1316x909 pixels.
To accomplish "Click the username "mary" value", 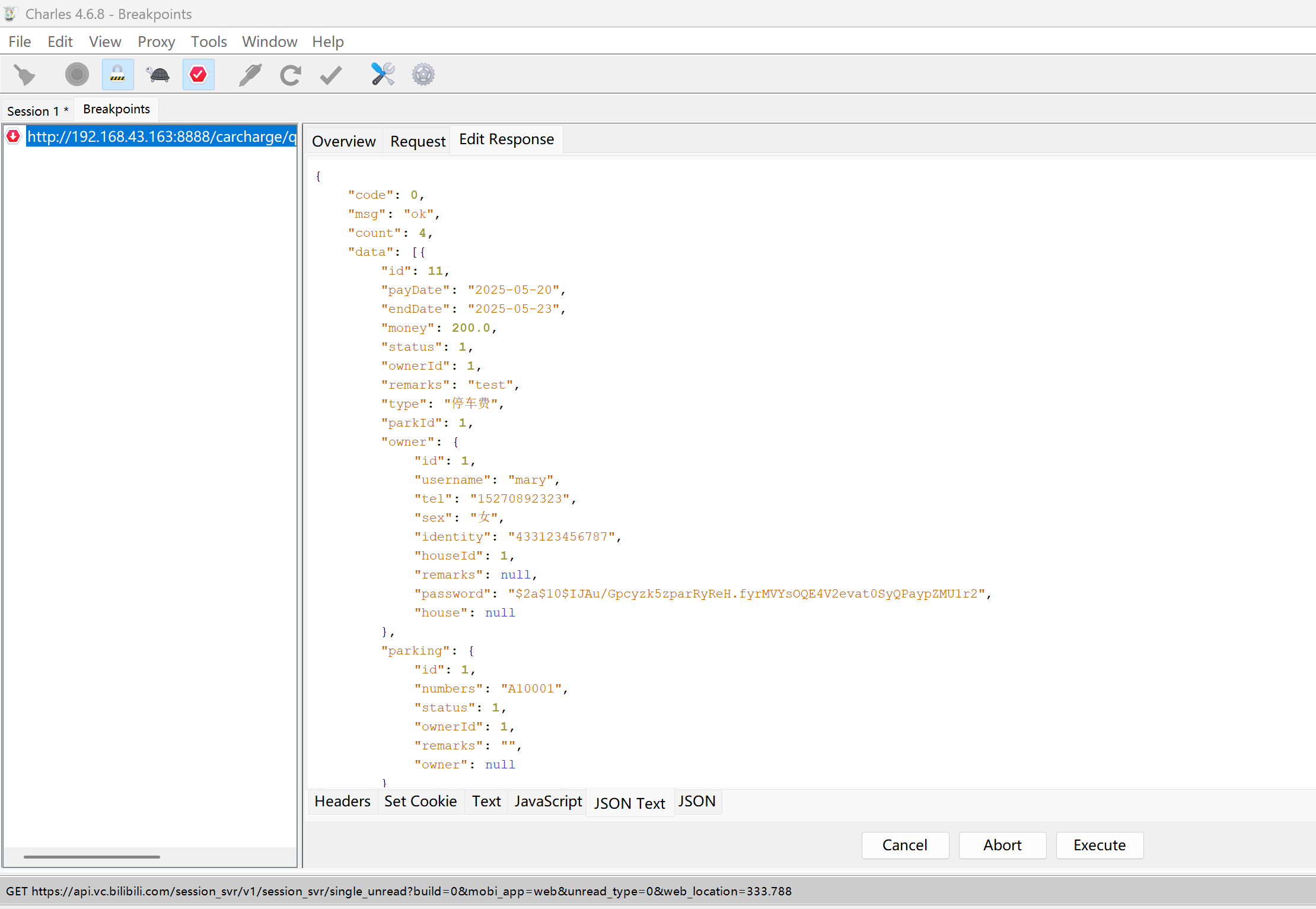I will (x=531, y=480).
